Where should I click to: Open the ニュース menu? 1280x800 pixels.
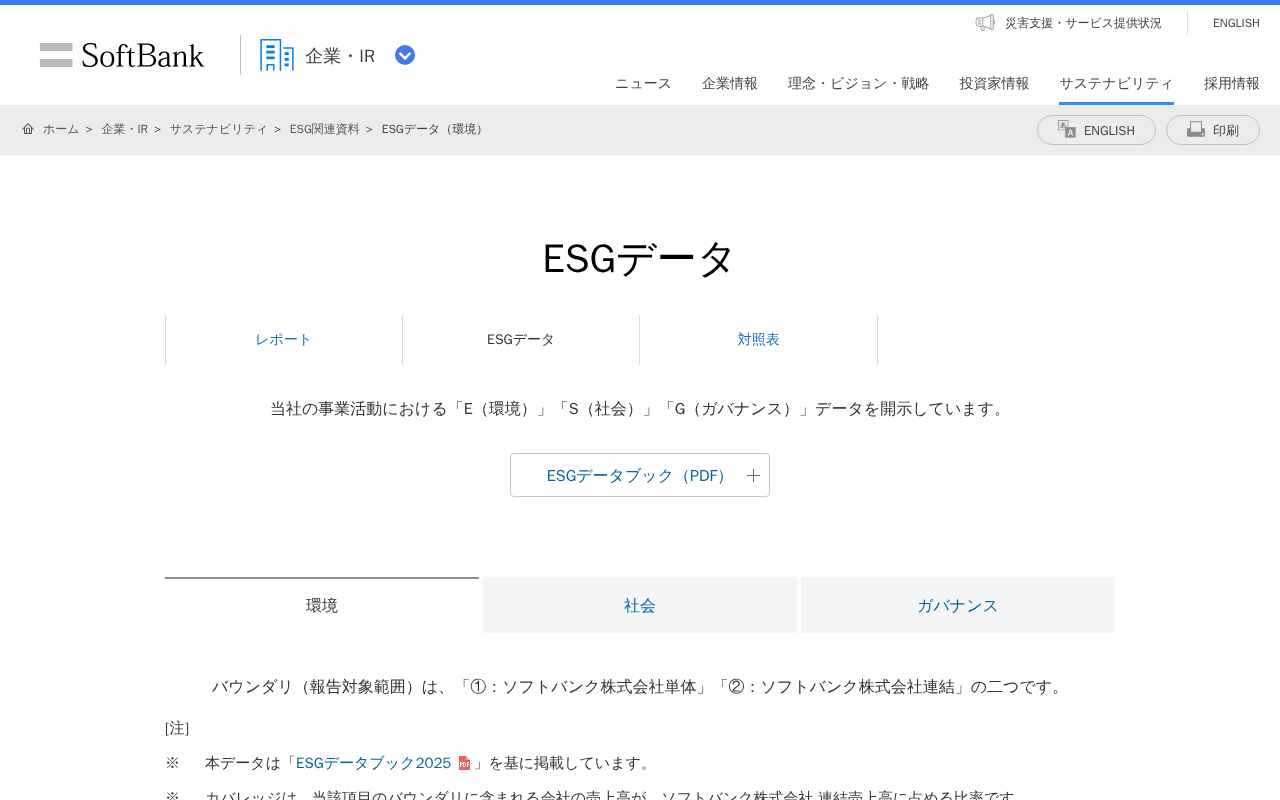643,83
